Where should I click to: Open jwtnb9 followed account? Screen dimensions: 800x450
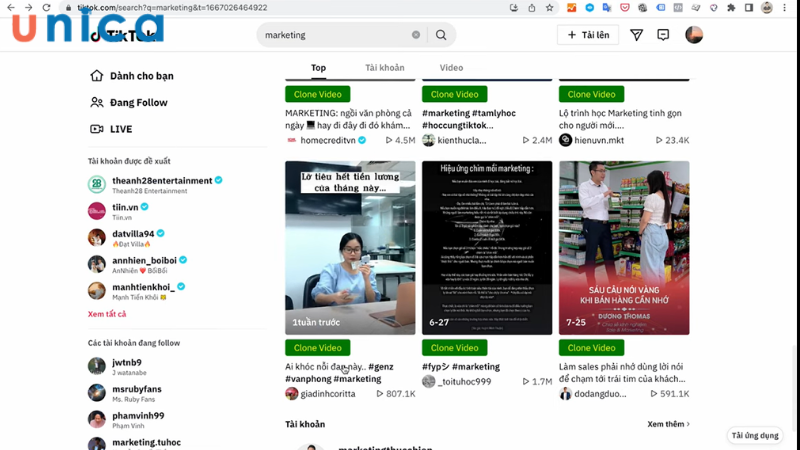coord(115,366)
